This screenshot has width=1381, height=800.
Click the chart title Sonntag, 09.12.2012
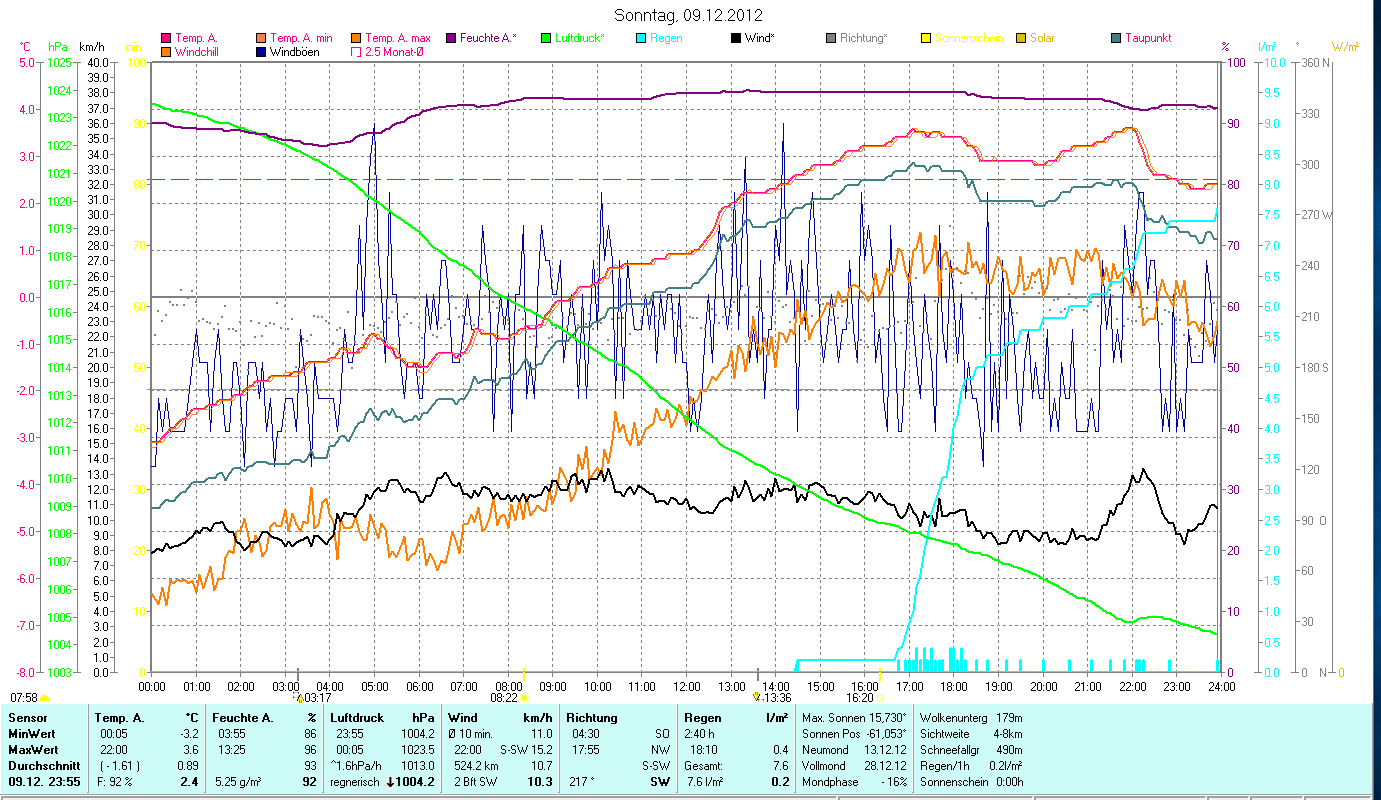[689, 15]
